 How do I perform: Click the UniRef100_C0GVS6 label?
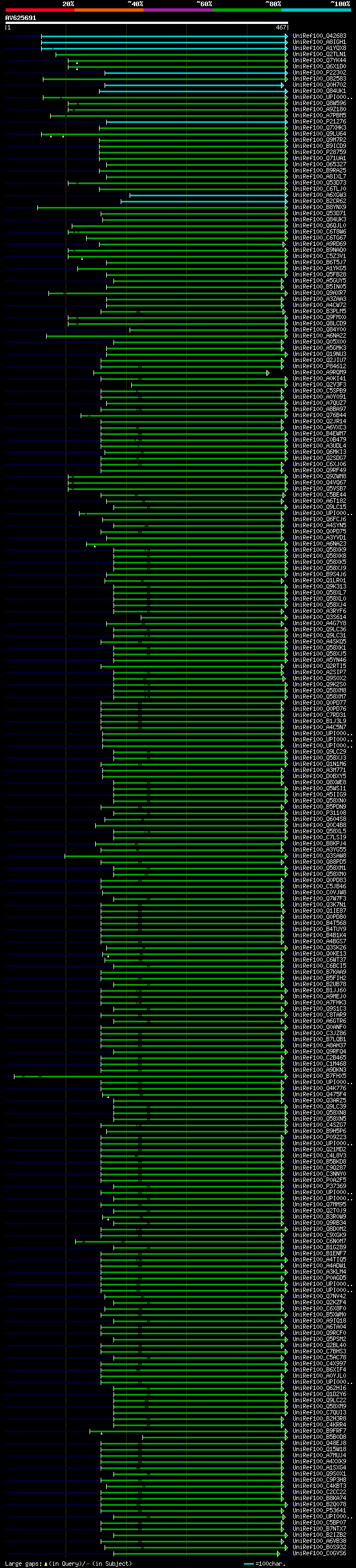click(x=319, y=1554)
